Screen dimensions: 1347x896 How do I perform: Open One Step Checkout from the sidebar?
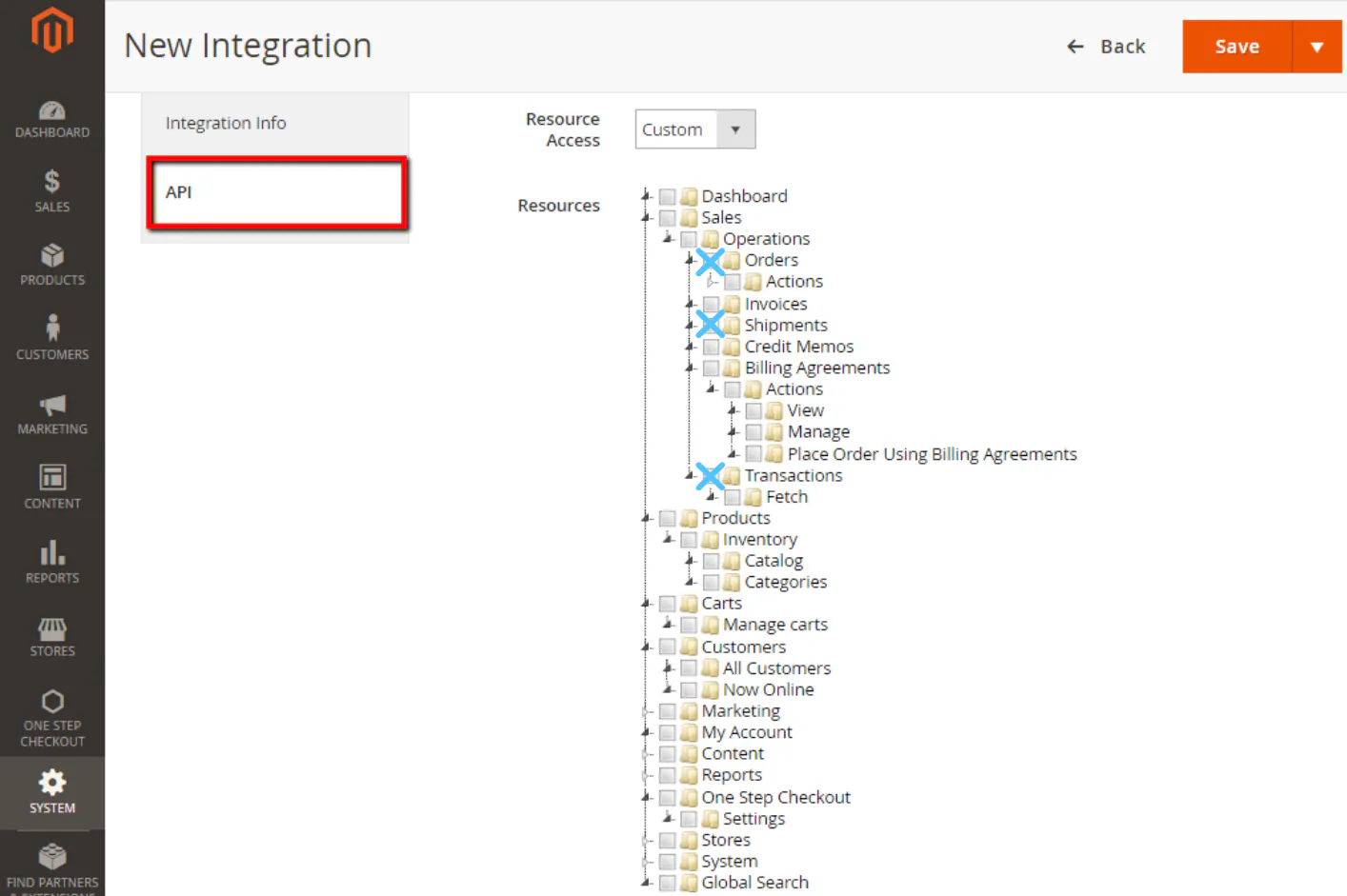click(52, 714)
